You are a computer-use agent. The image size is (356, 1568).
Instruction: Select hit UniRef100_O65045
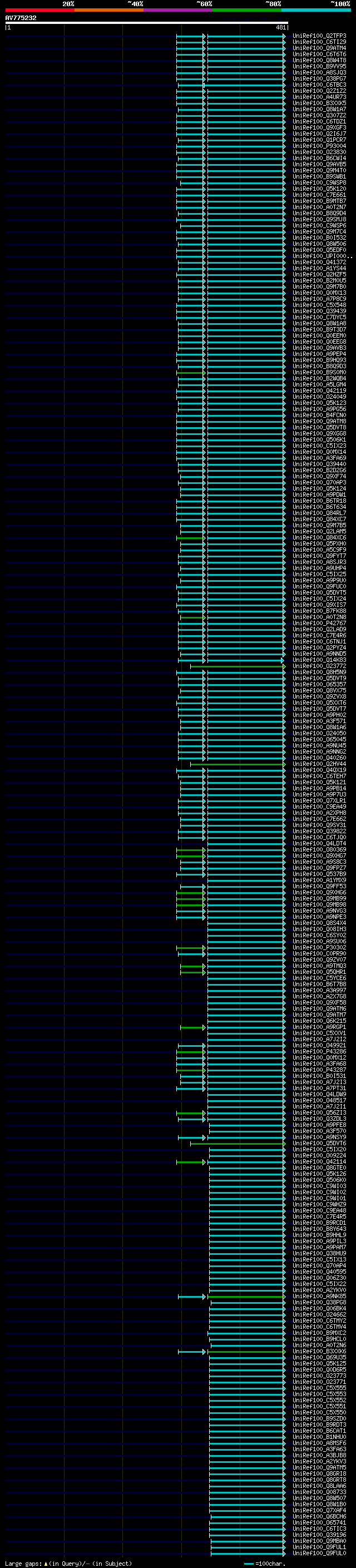[319, 740]
